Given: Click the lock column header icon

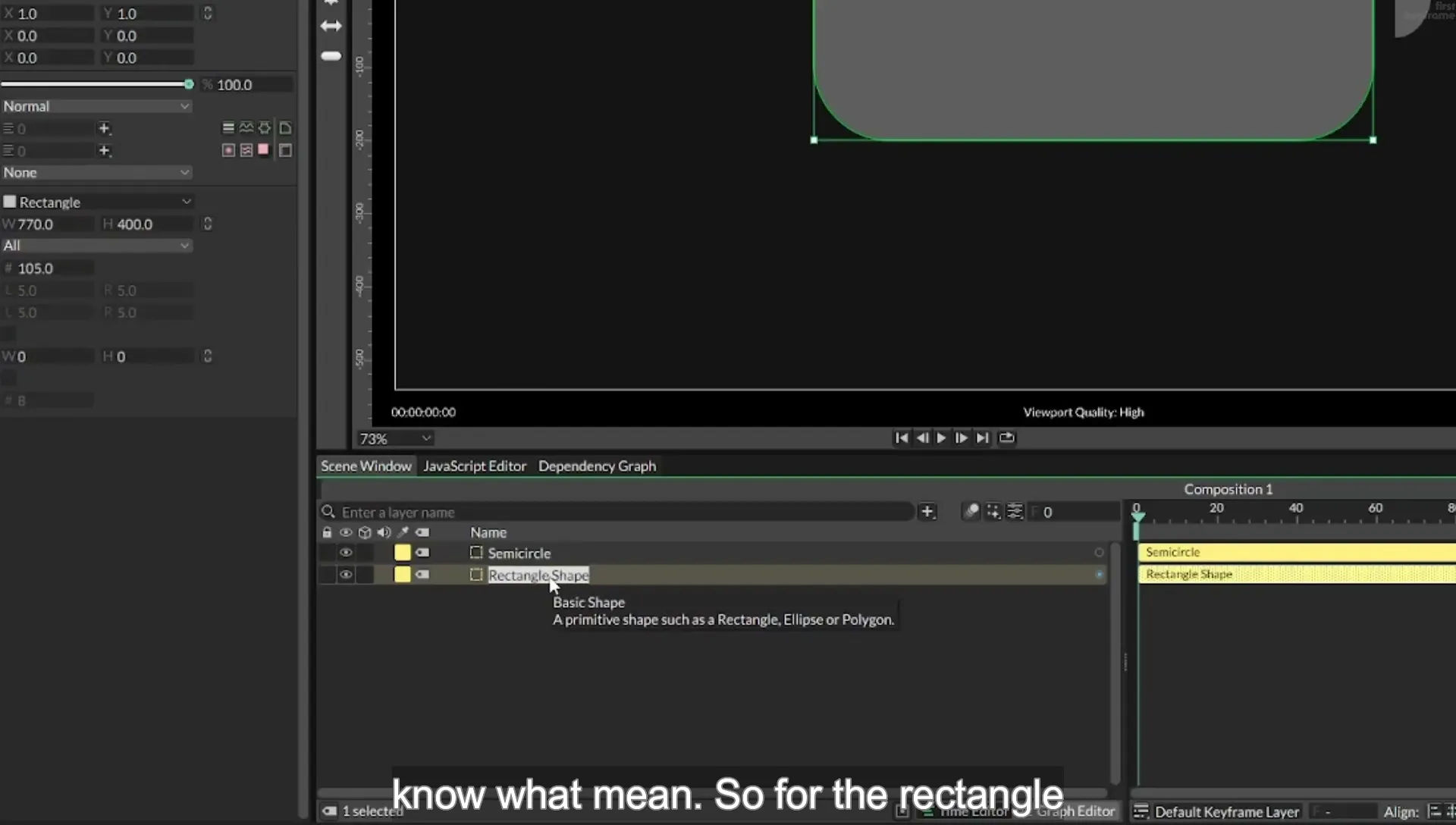Looking at the screenshot, I should click(x=327, y=532).
